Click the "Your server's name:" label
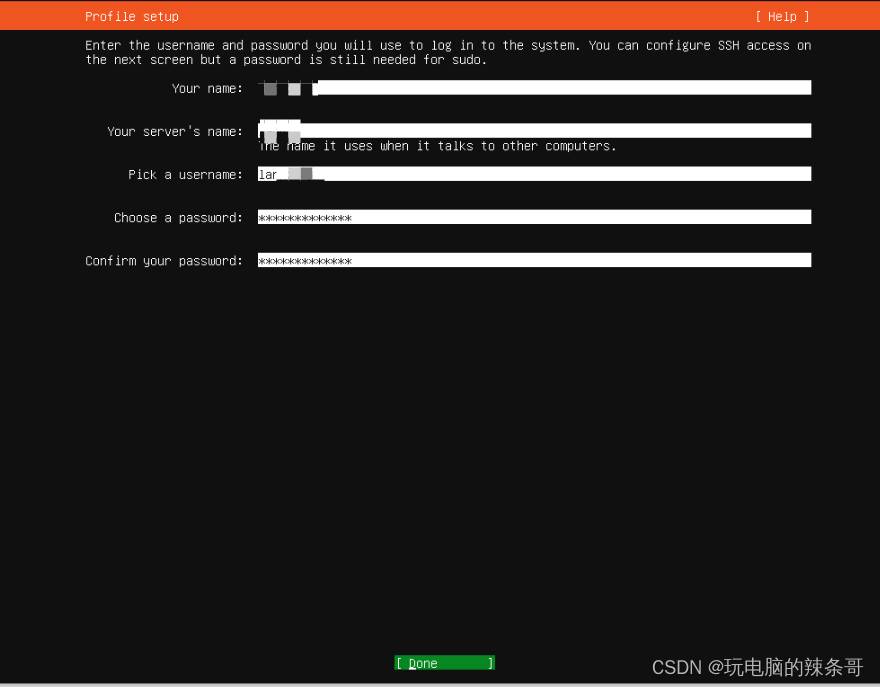The height and width of the screenshot is (687, 880). [175, 131]
